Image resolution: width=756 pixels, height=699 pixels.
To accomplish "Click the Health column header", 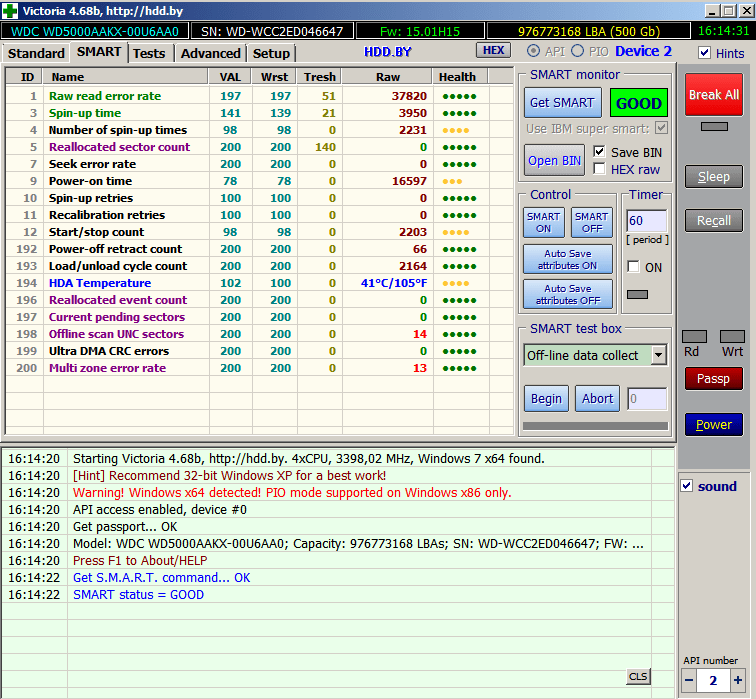I will point(460,77).
